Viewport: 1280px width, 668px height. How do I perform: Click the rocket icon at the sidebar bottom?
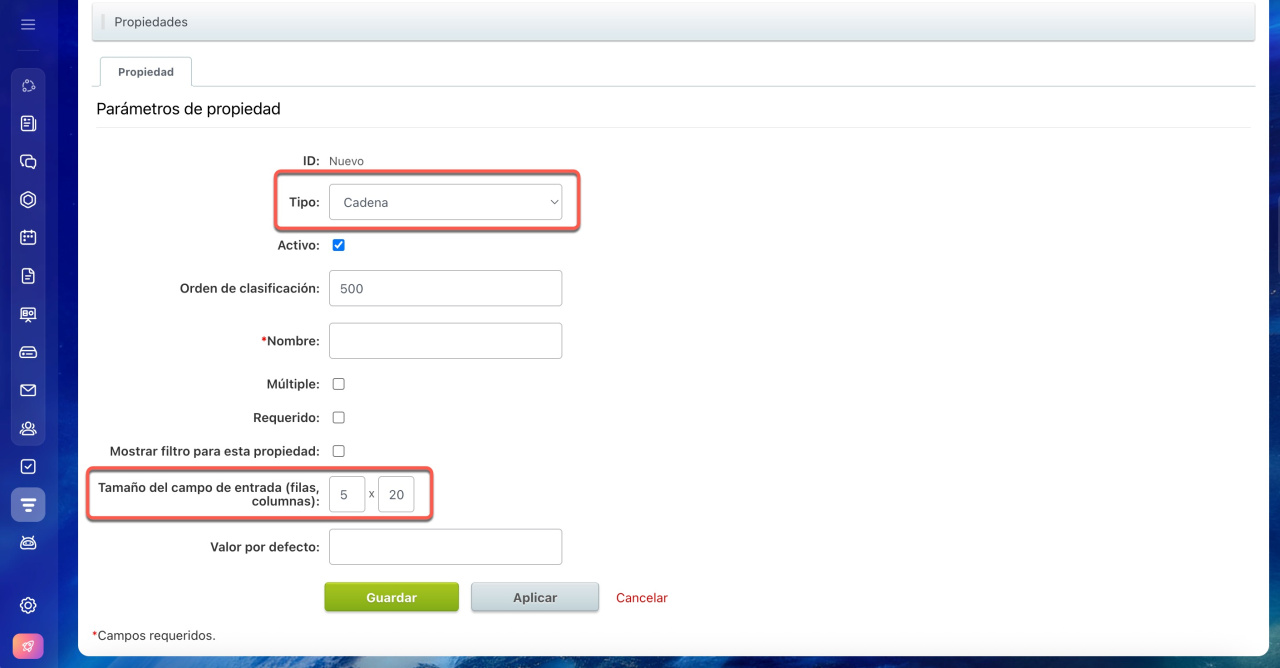(x=28, y=646)
